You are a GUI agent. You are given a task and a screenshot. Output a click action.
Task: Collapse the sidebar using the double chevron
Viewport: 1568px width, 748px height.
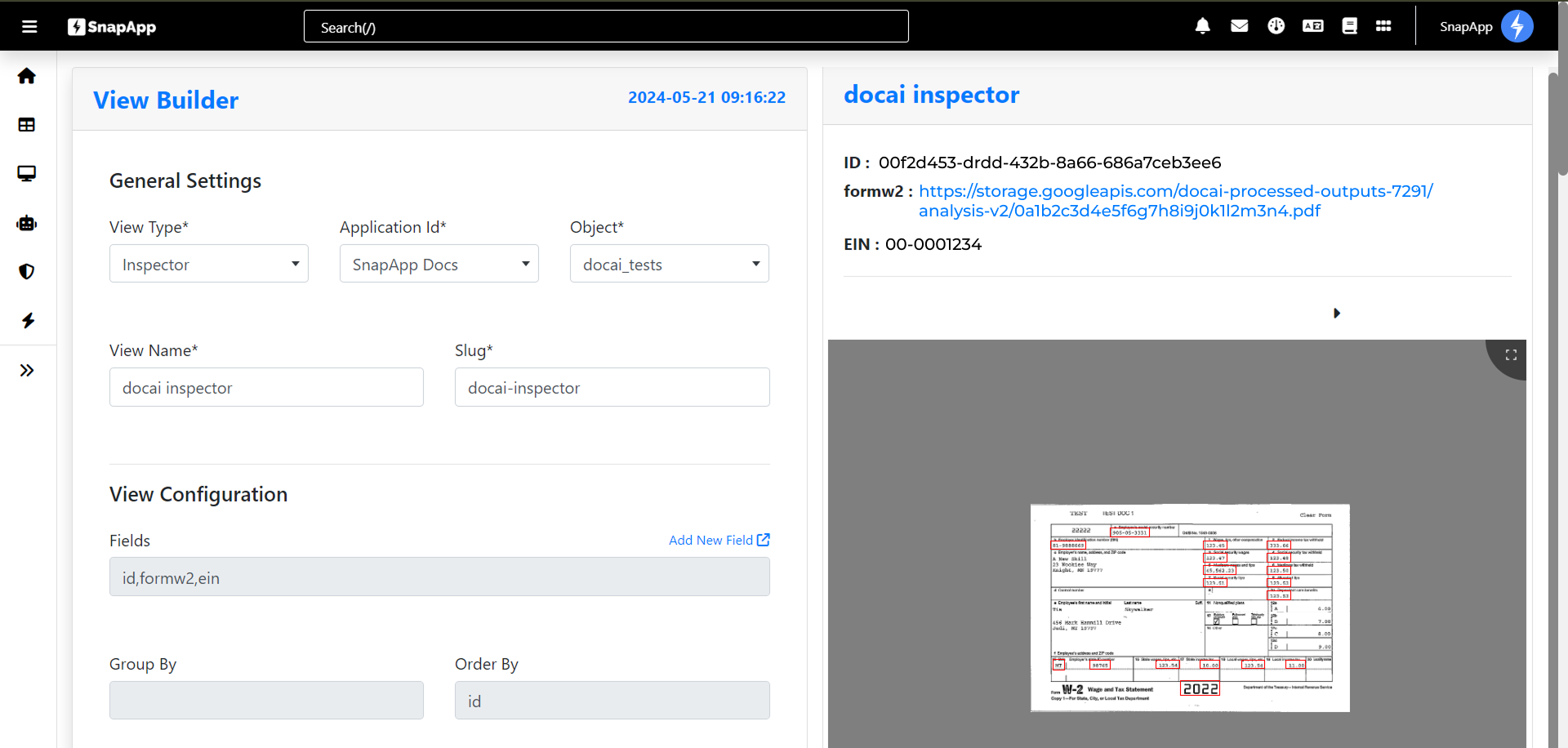[27, 370]
